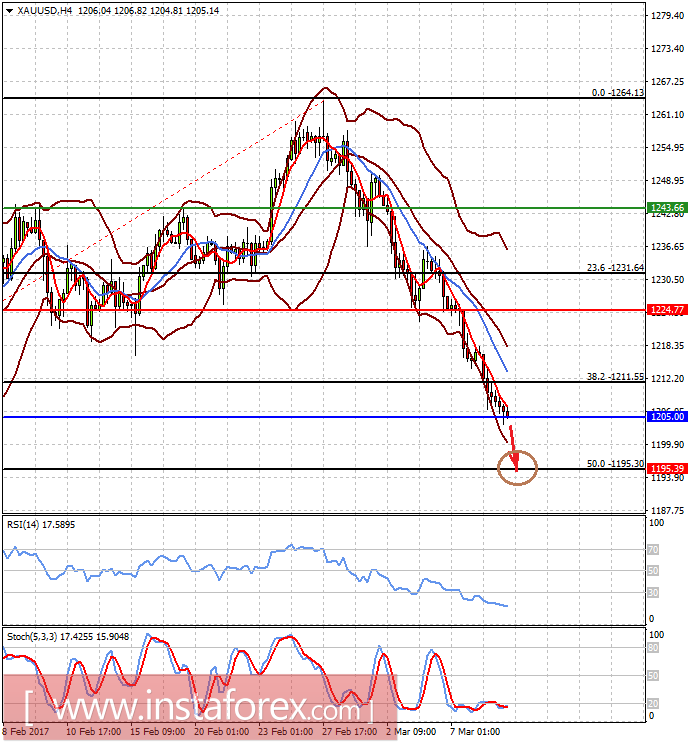Select the blue 1205.00 price tag
Image resolution: width=688 pixels, height=743 pixels.
(x=663, y=416)
